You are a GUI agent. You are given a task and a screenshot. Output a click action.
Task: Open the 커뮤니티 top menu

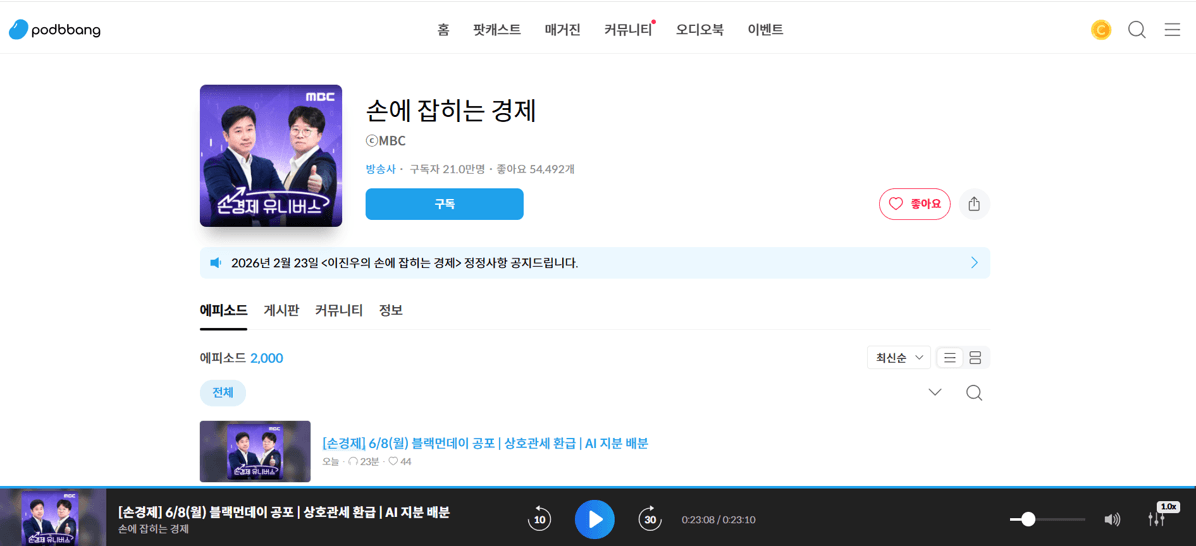click(629, 31)
